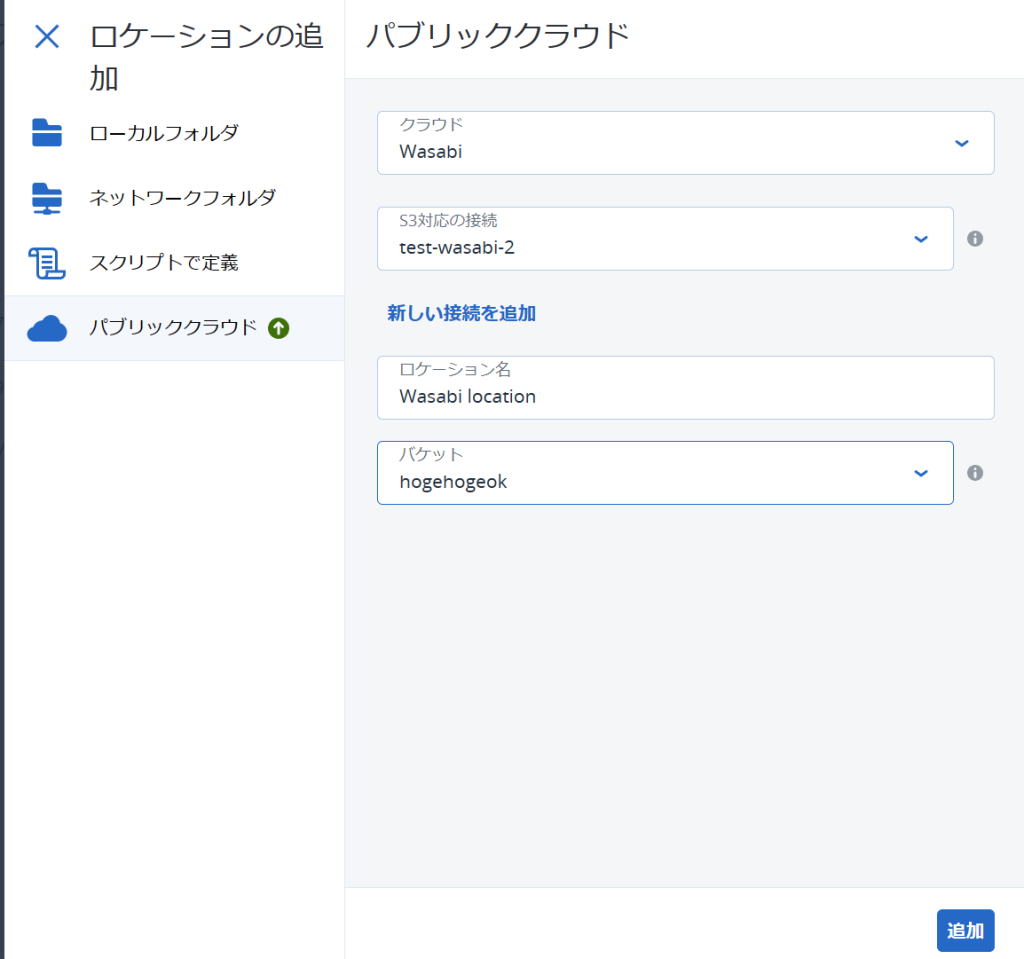This screenshot has width=1024, height=959.
Task: Click the ネットワークフォルダ network folder icon
Action: tap(47, 198)
